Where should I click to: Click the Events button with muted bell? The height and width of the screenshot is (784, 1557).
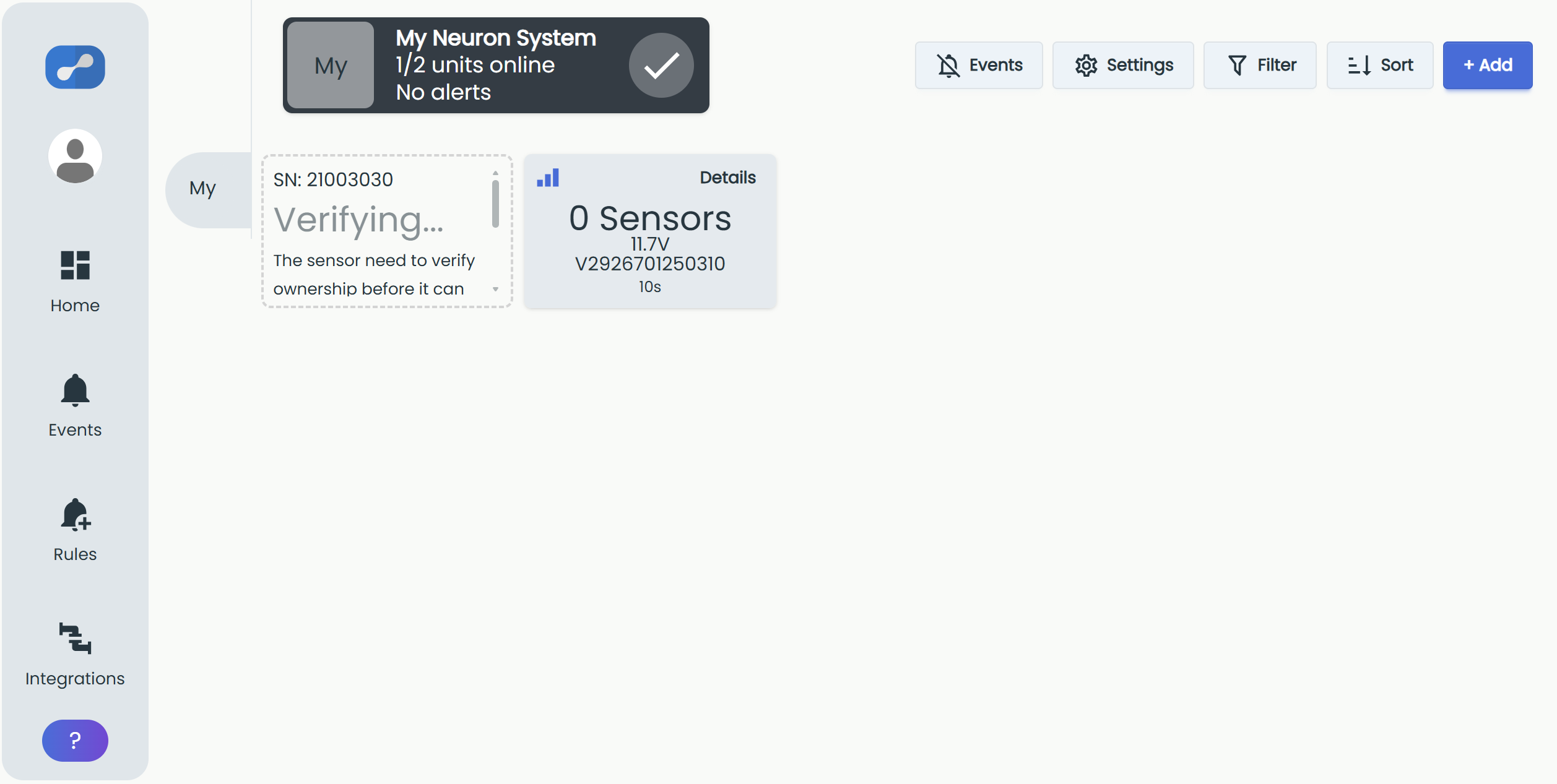pos(979,65)
